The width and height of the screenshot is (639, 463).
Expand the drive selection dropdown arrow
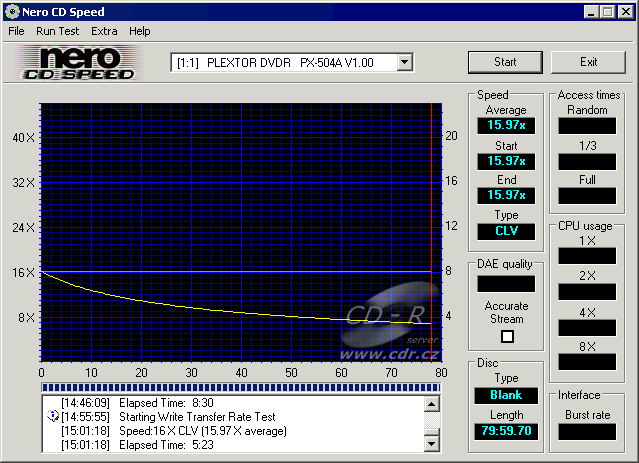405,63
